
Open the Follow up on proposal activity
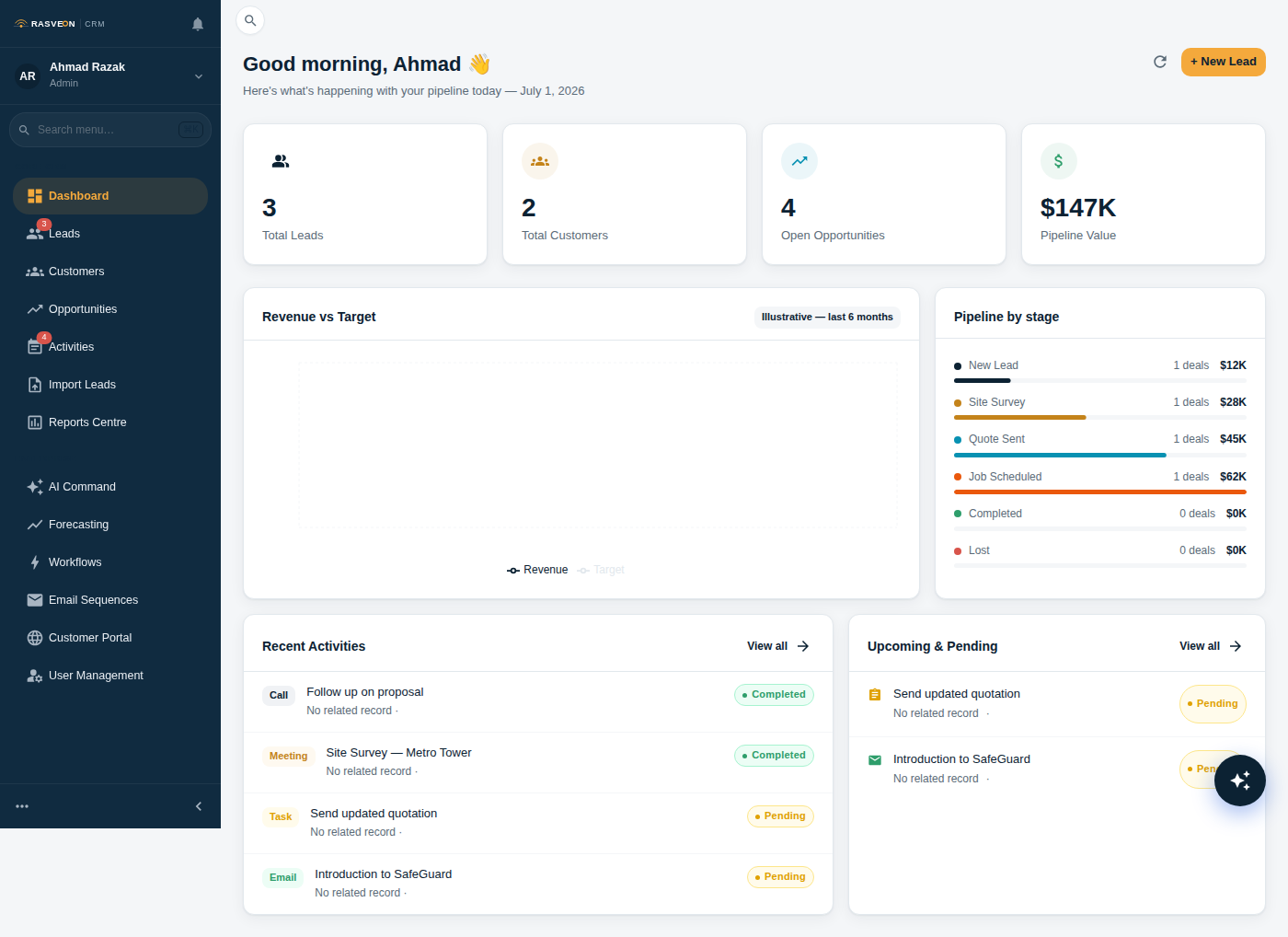pos(538,702)
